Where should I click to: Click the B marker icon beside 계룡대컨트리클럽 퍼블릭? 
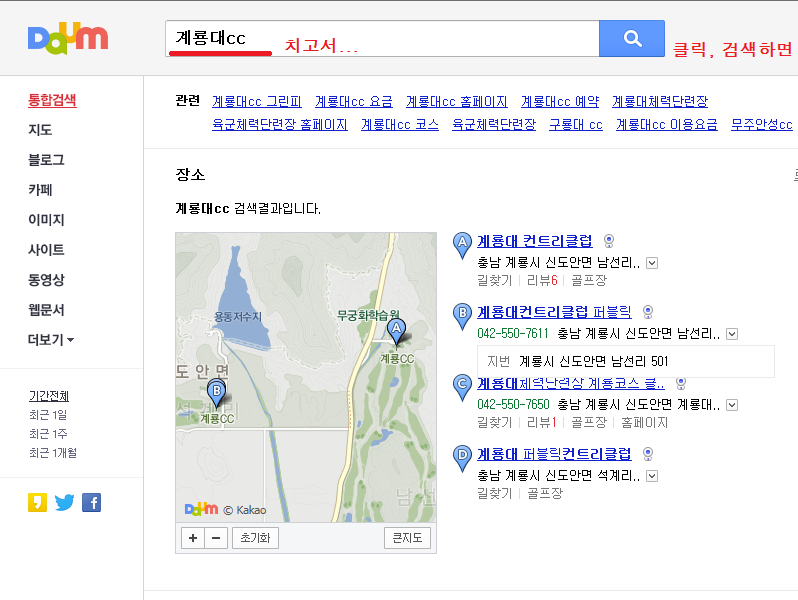pos(462,316)
